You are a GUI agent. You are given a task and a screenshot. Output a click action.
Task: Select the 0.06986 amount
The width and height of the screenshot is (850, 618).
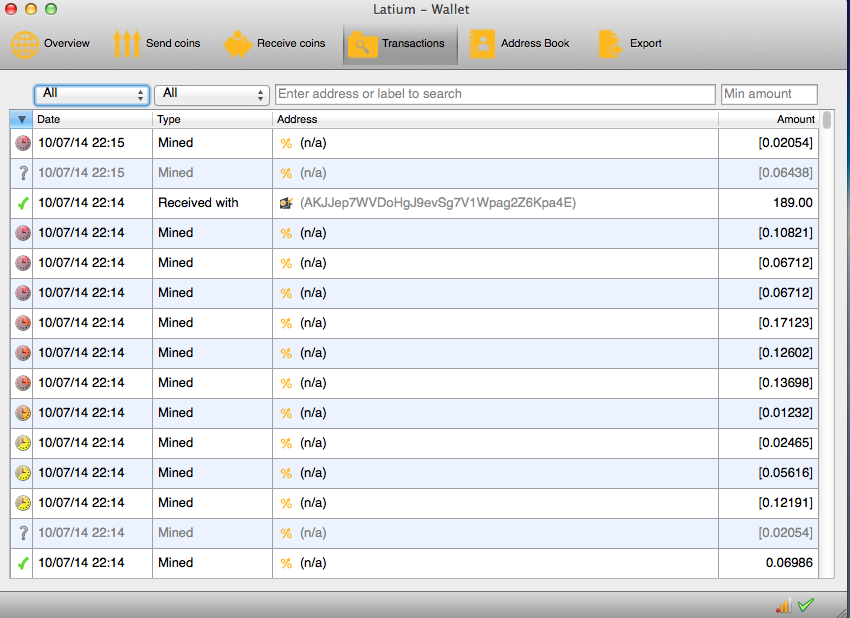(x=789, y=563)
